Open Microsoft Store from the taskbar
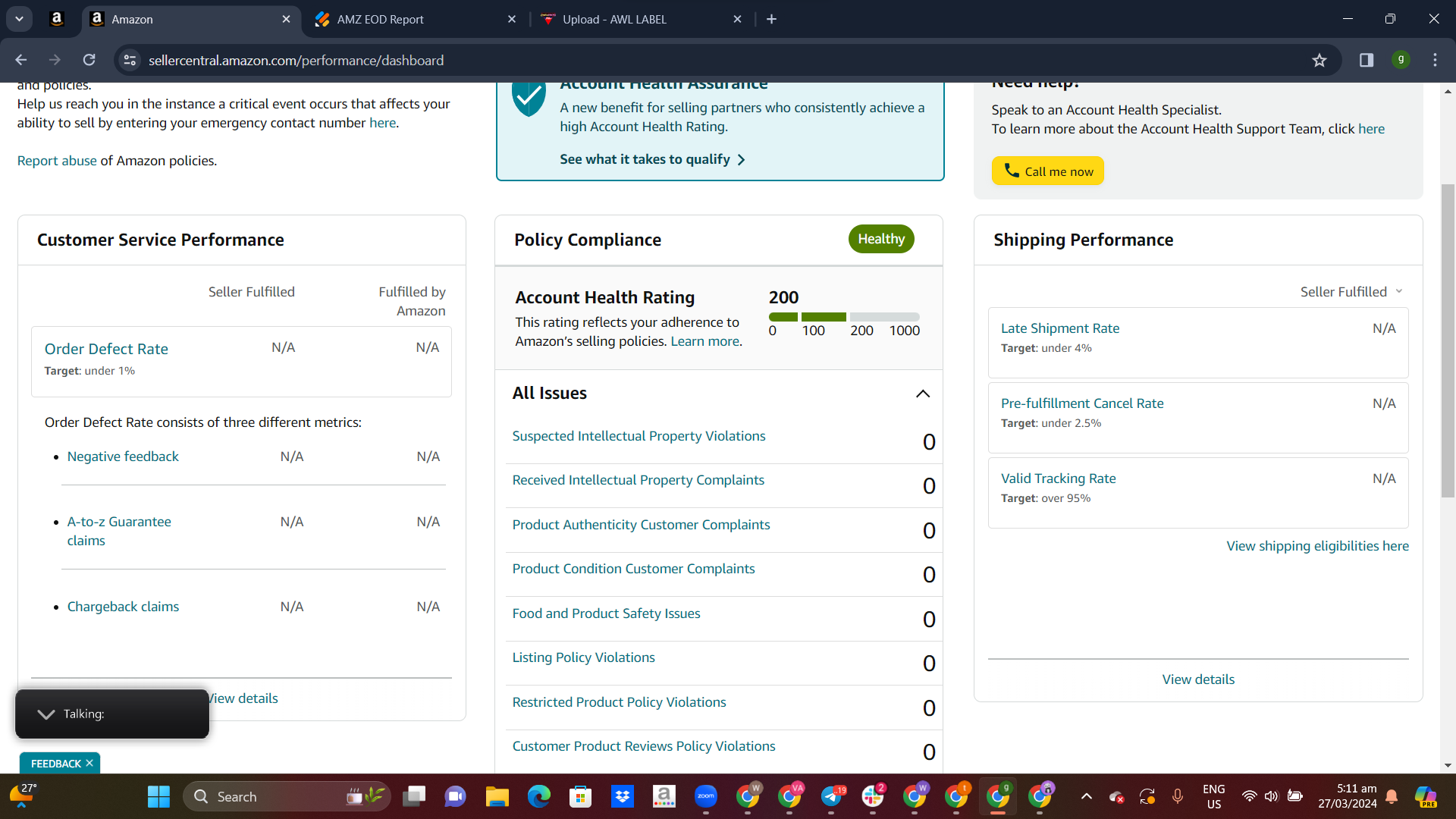This screenshot has height=819, width=1456. coord(581,796)
